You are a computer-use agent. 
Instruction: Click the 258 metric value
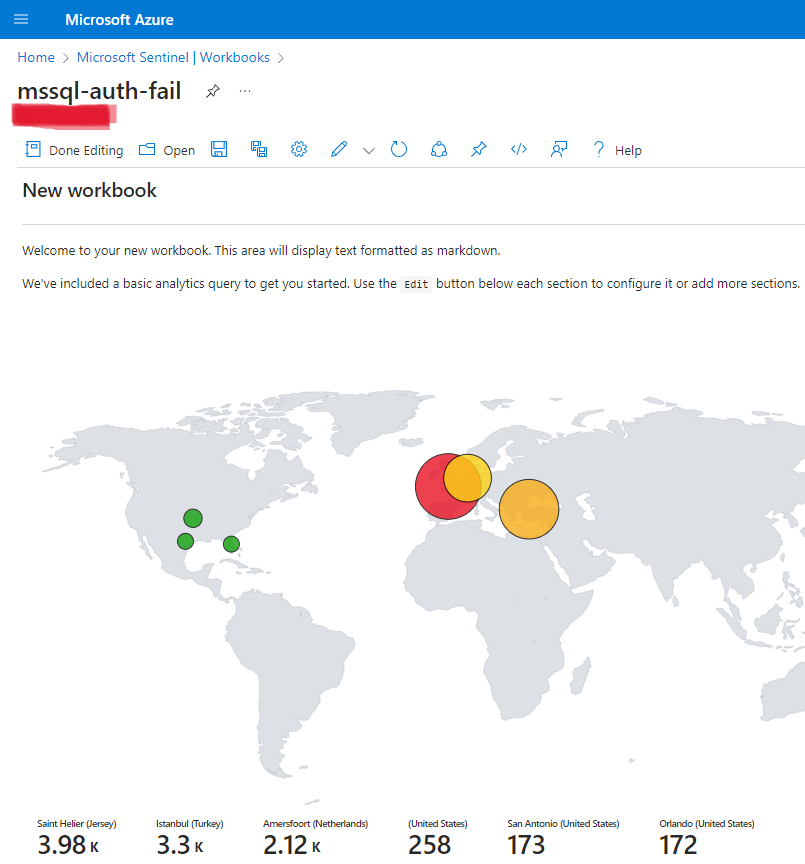click(430, 845)
